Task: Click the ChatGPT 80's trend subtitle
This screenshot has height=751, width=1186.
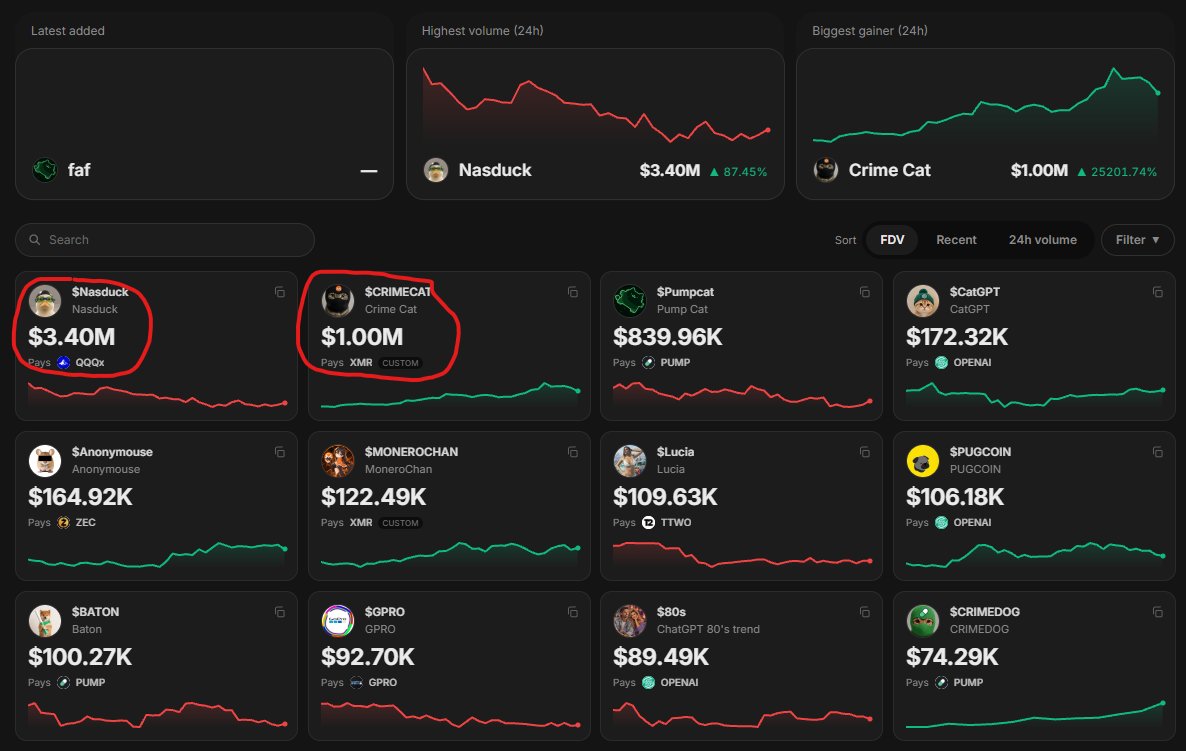Action: pyautogui.click(x=708, y=629)
